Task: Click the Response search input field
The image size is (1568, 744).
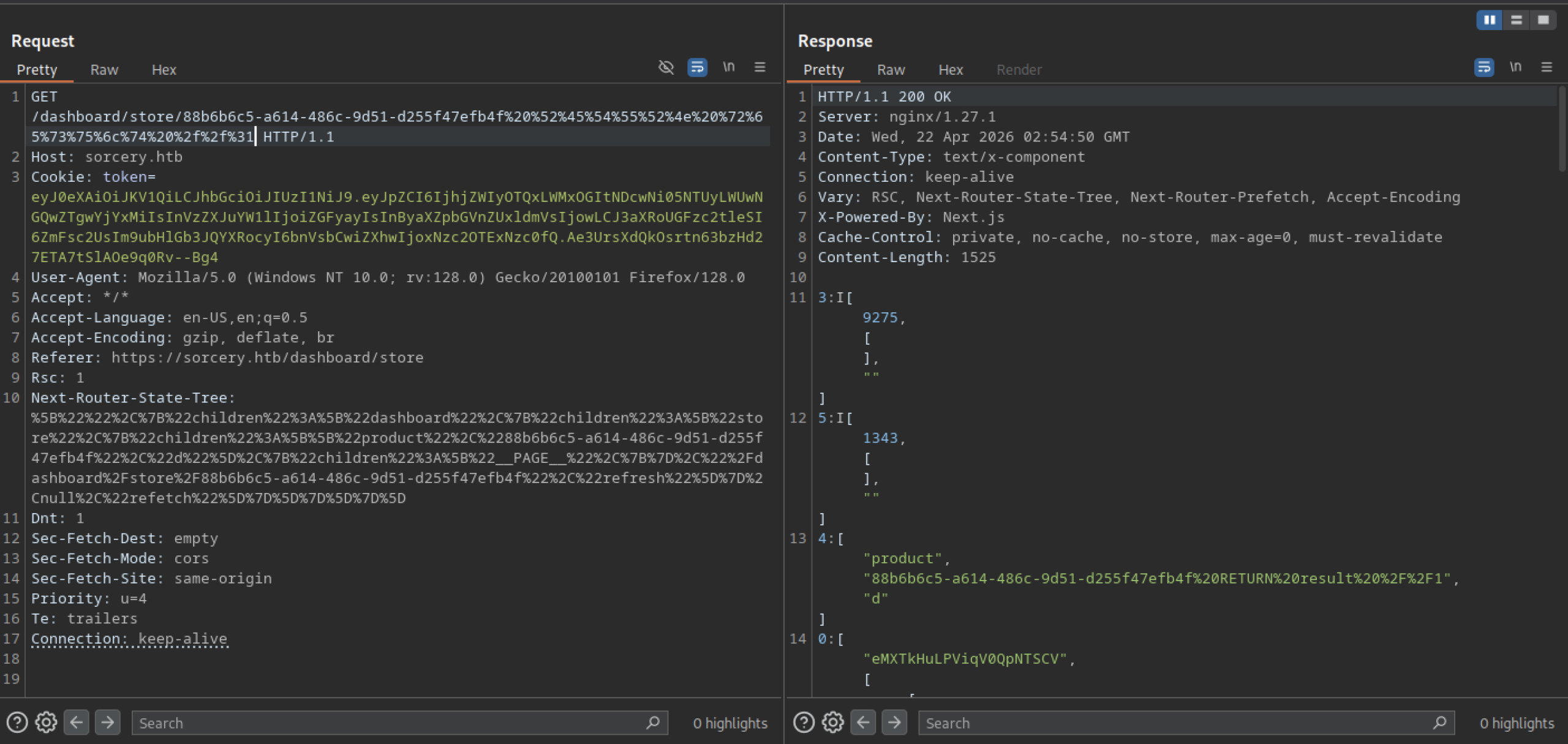Action: [1176, 723]
